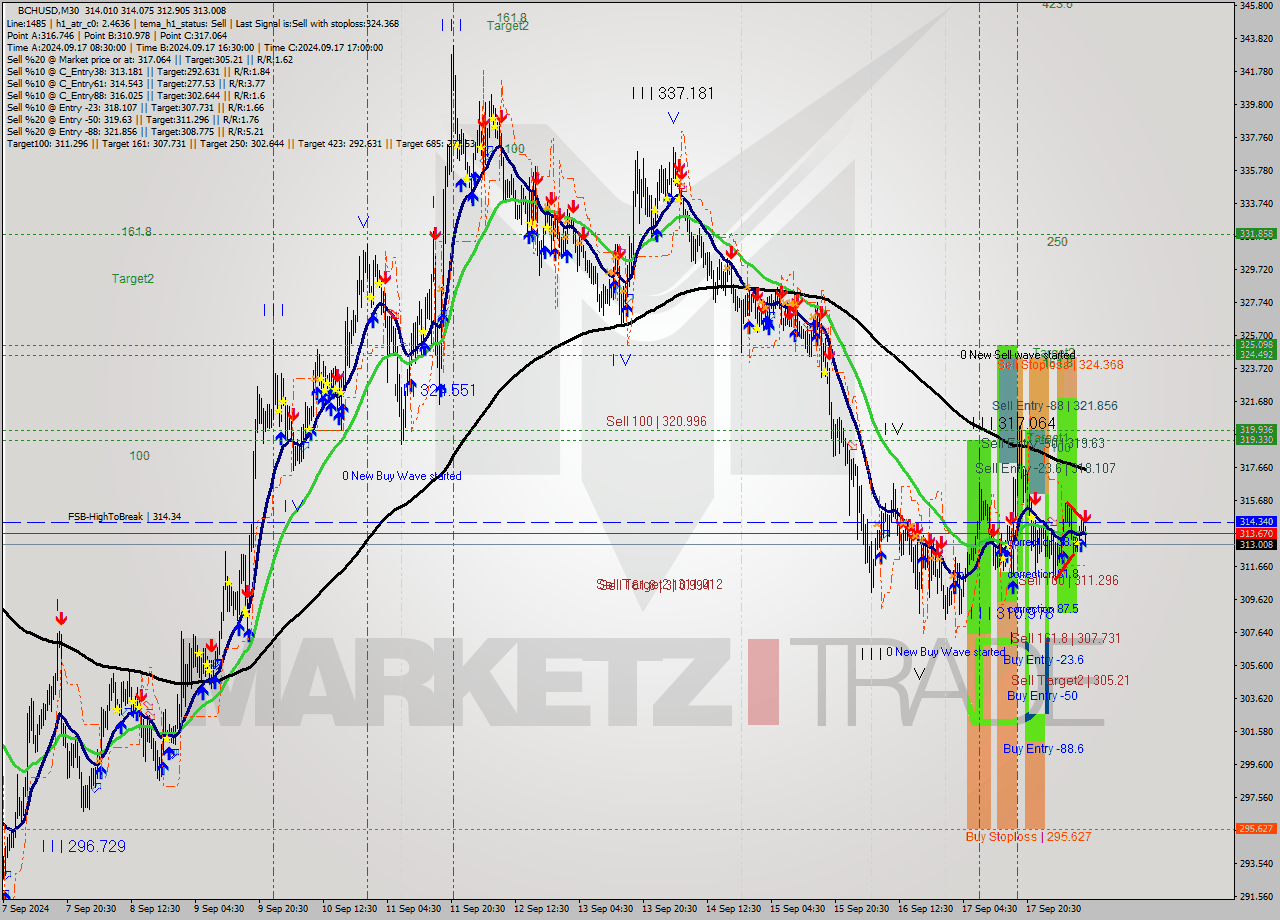Select the Sell Entry -88 | 321.856 label

[x=1055, y=405]
